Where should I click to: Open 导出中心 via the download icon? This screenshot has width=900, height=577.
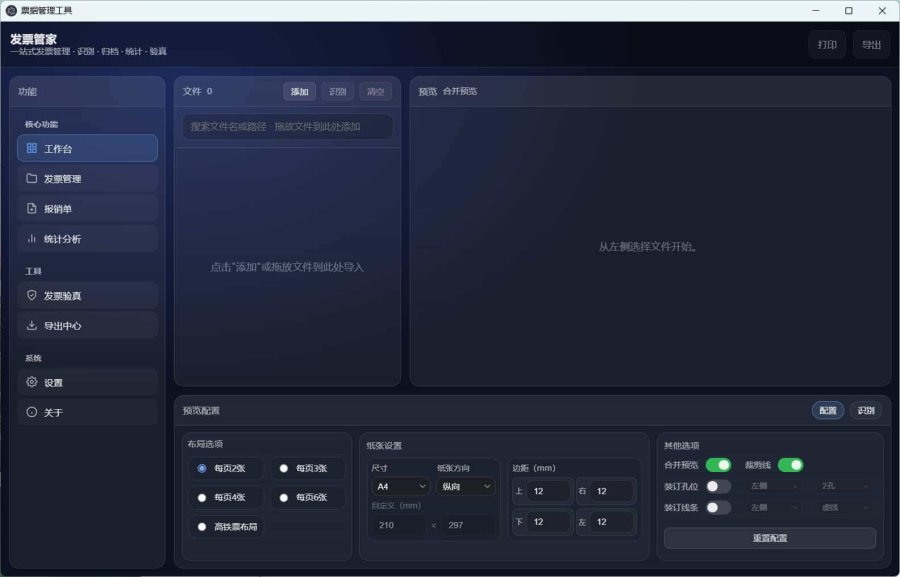[x=32, y=325]
